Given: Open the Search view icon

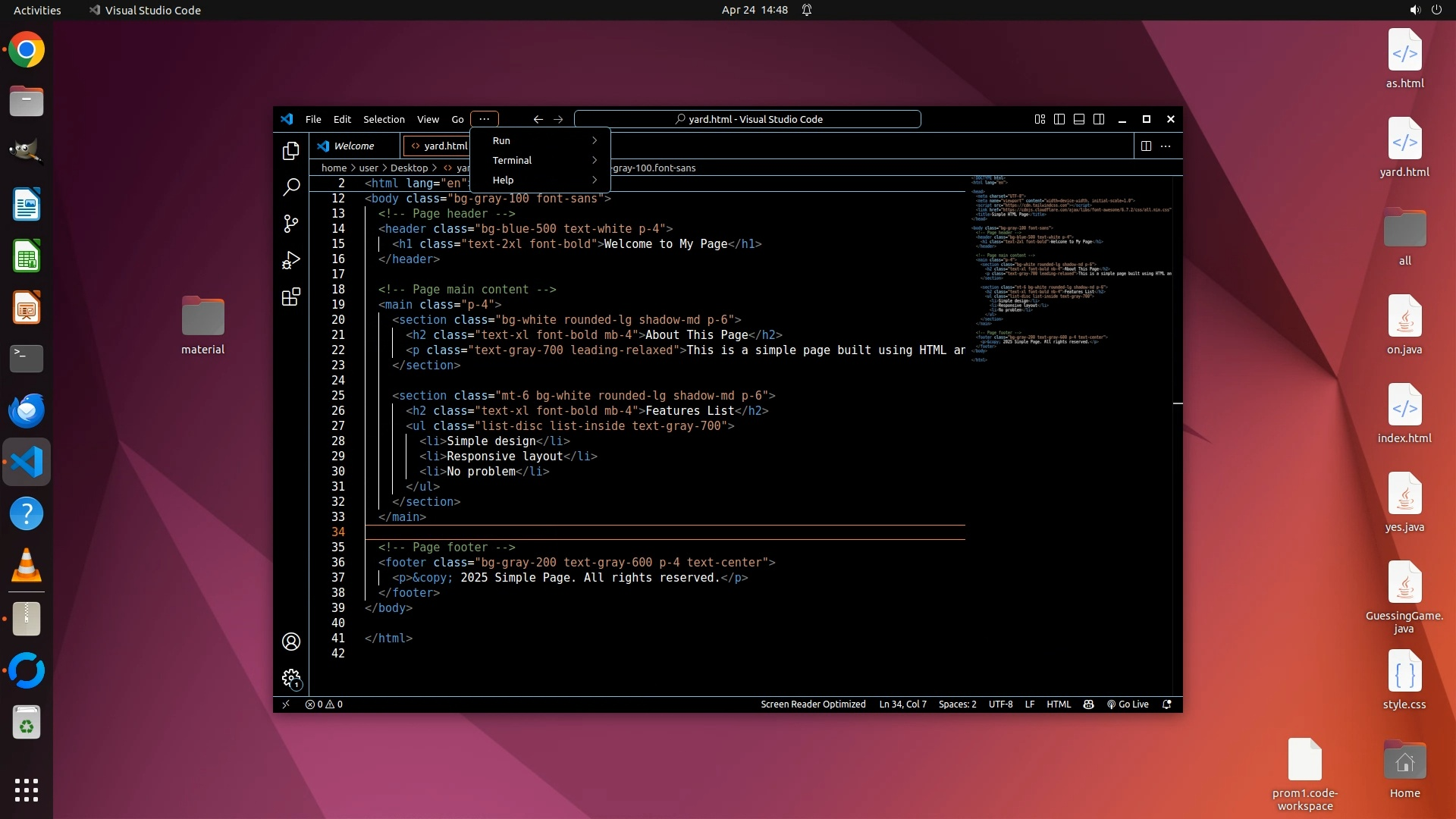Looking at the screenshot, I should pos(291,187).
